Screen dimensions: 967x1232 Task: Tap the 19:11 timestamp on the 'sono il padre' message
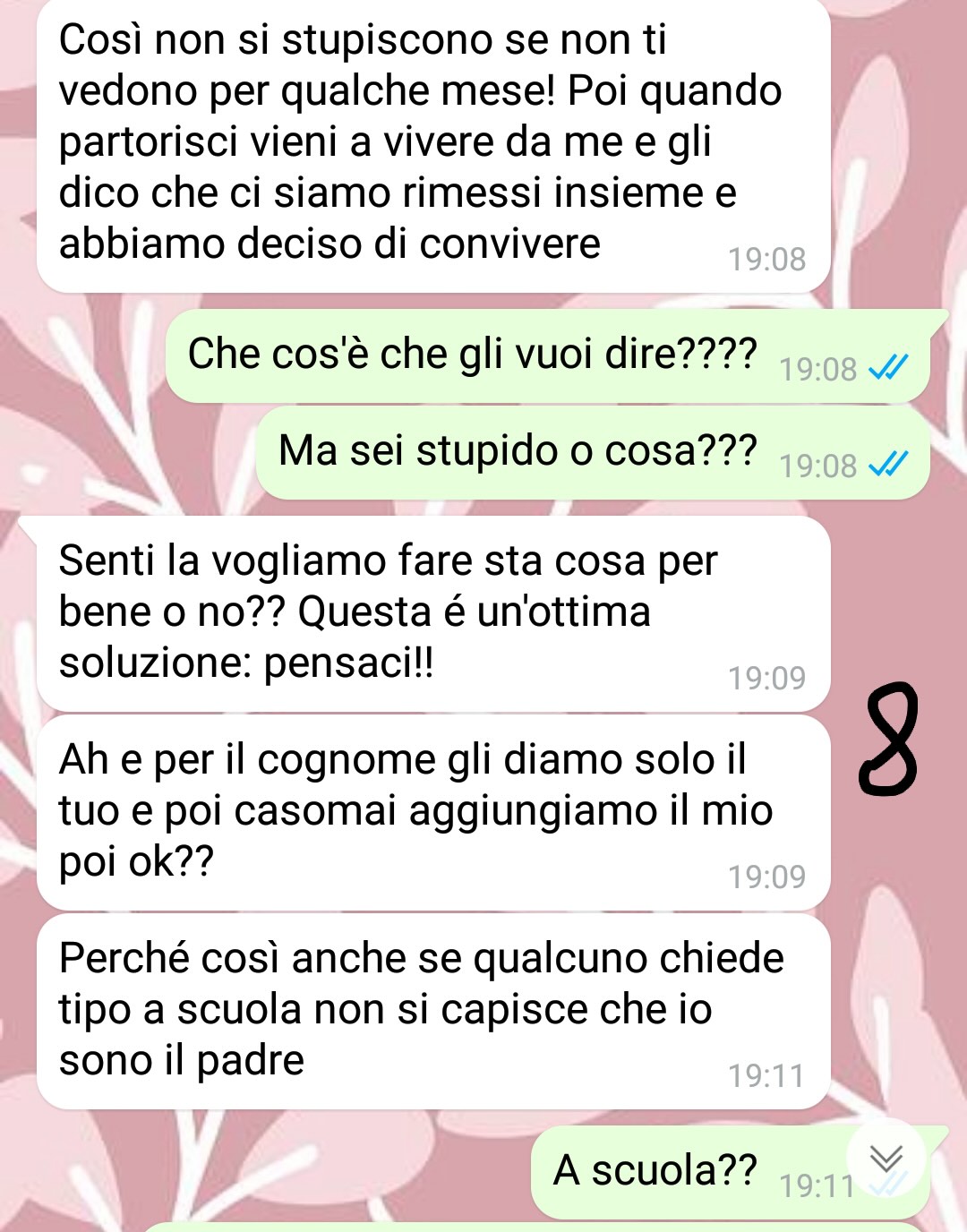click(x=766, y=1076)
